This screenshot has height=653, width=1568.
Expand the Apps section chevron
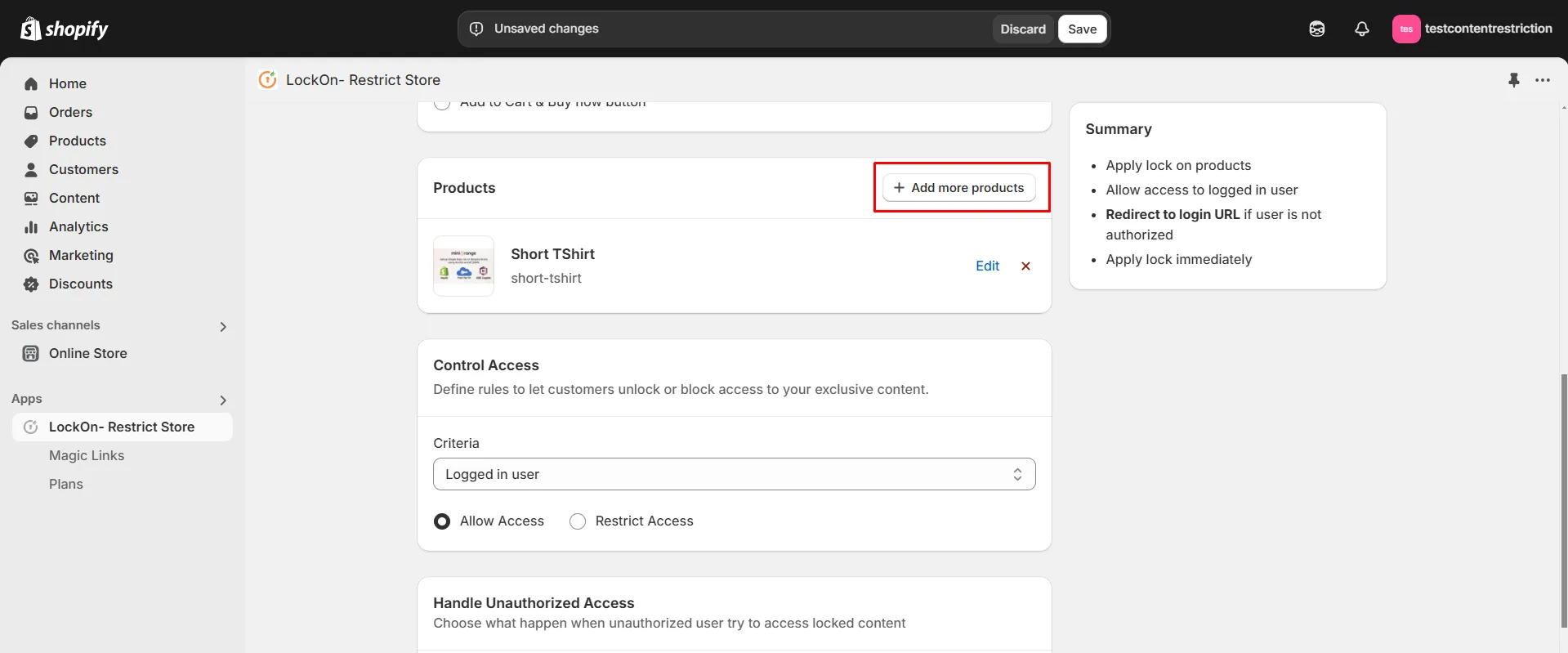point(223,400)
